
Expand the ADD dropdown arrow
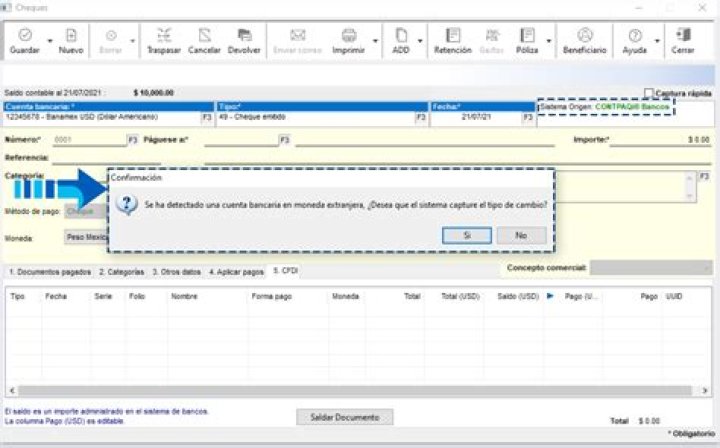420,42
